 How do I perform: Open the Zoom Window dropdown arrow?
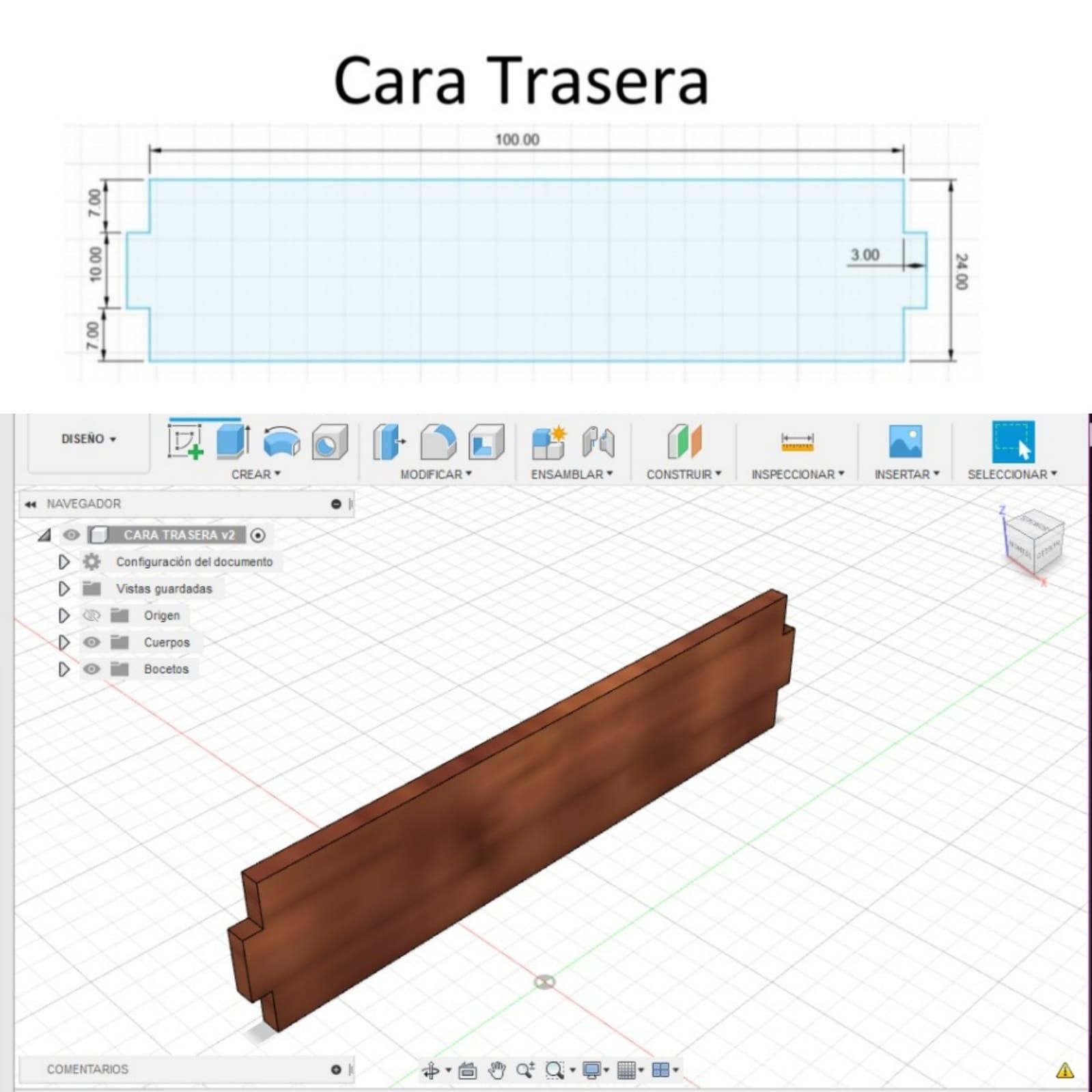(x=572, y=1070)
